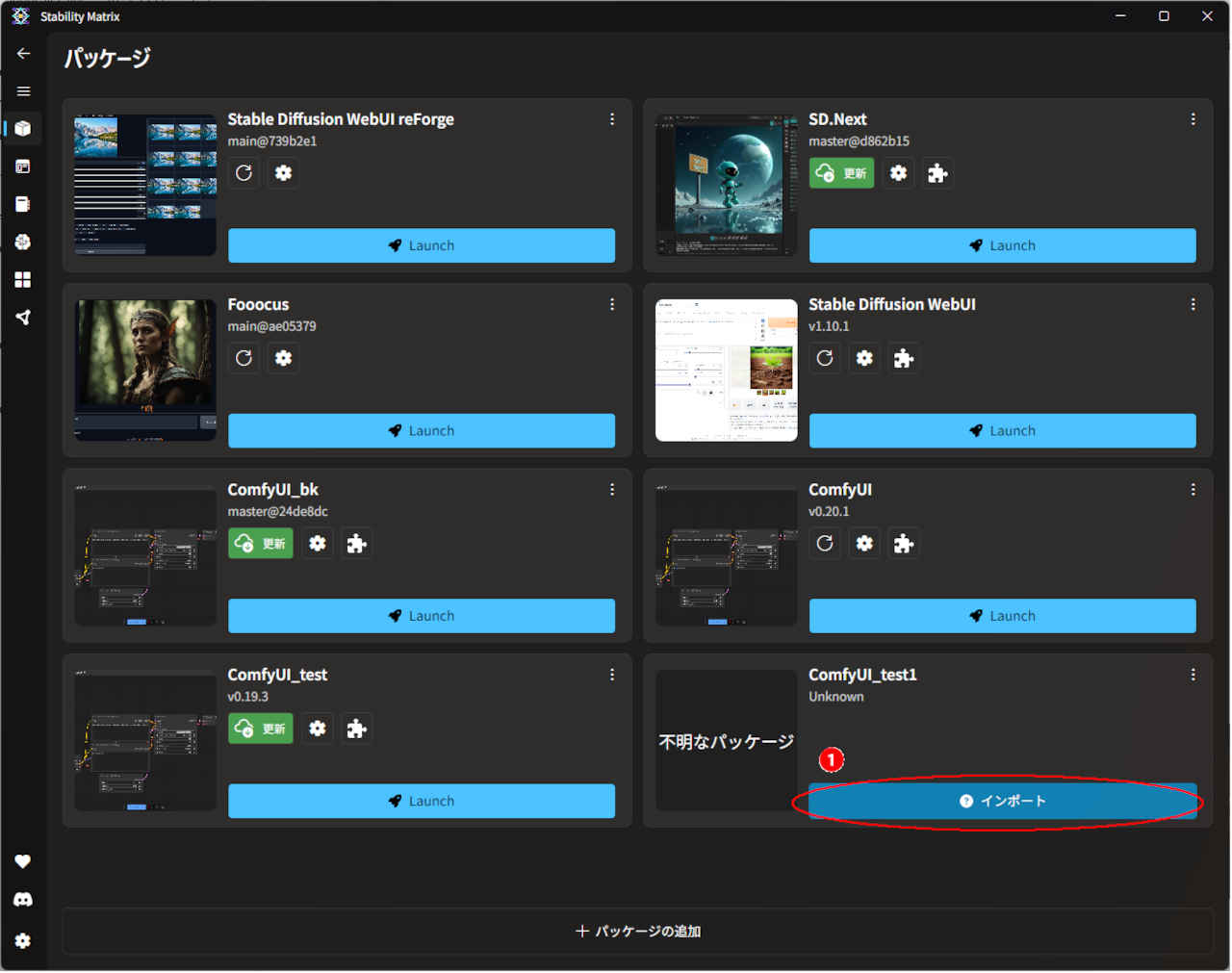This screenshot has height=973, width=1232.
Task: Open settings gear for Stable Diffusion WebUI v1.10.1
Action: [x=864, y=358]
